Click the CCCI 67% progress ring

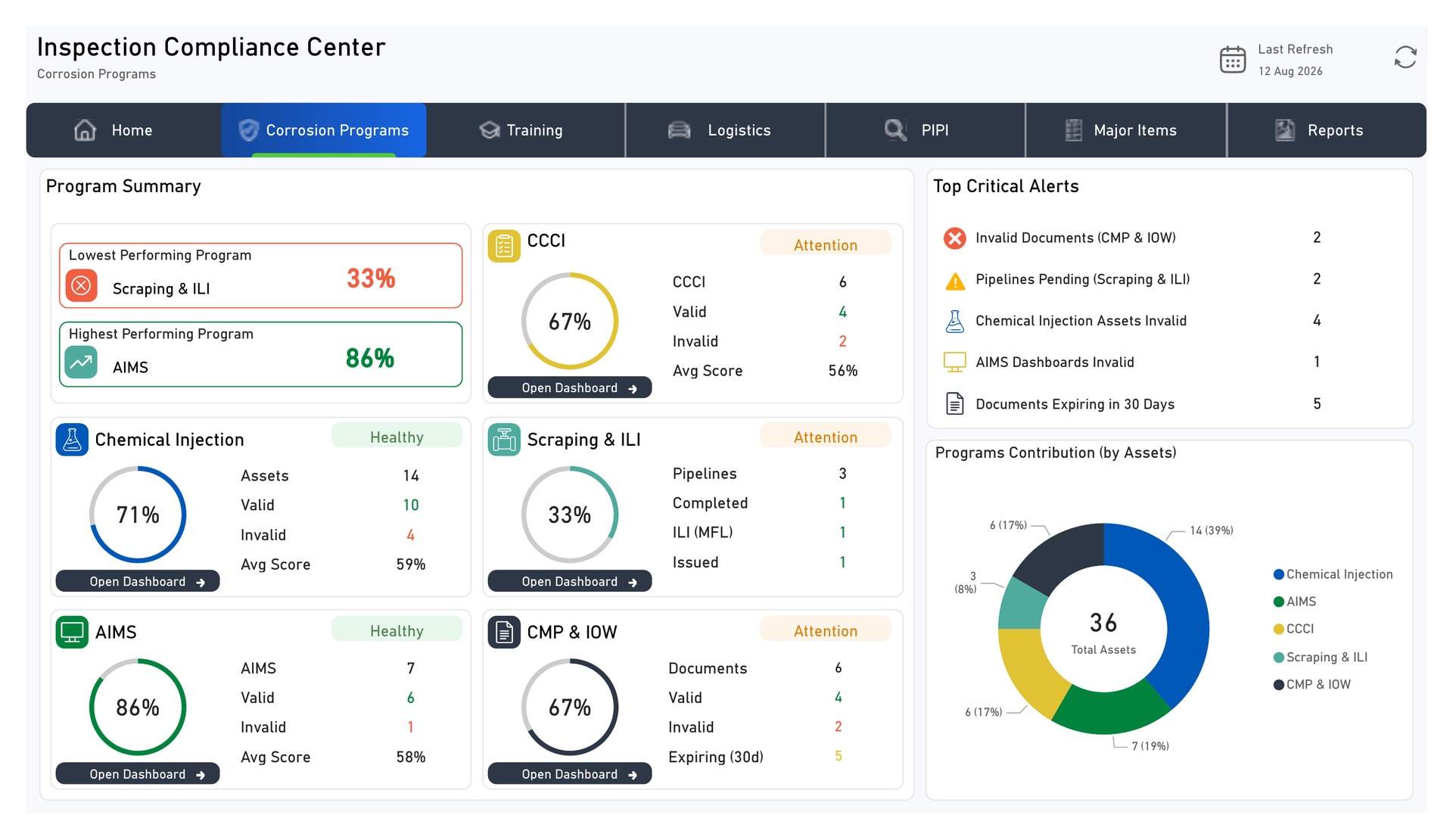tap(570, 321)
